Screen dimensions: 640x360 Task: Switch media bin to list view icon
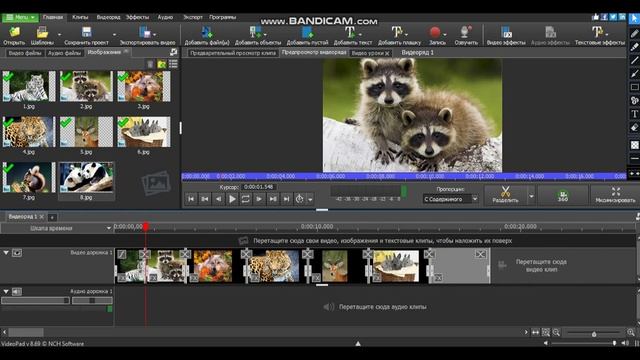pos(173,64)
